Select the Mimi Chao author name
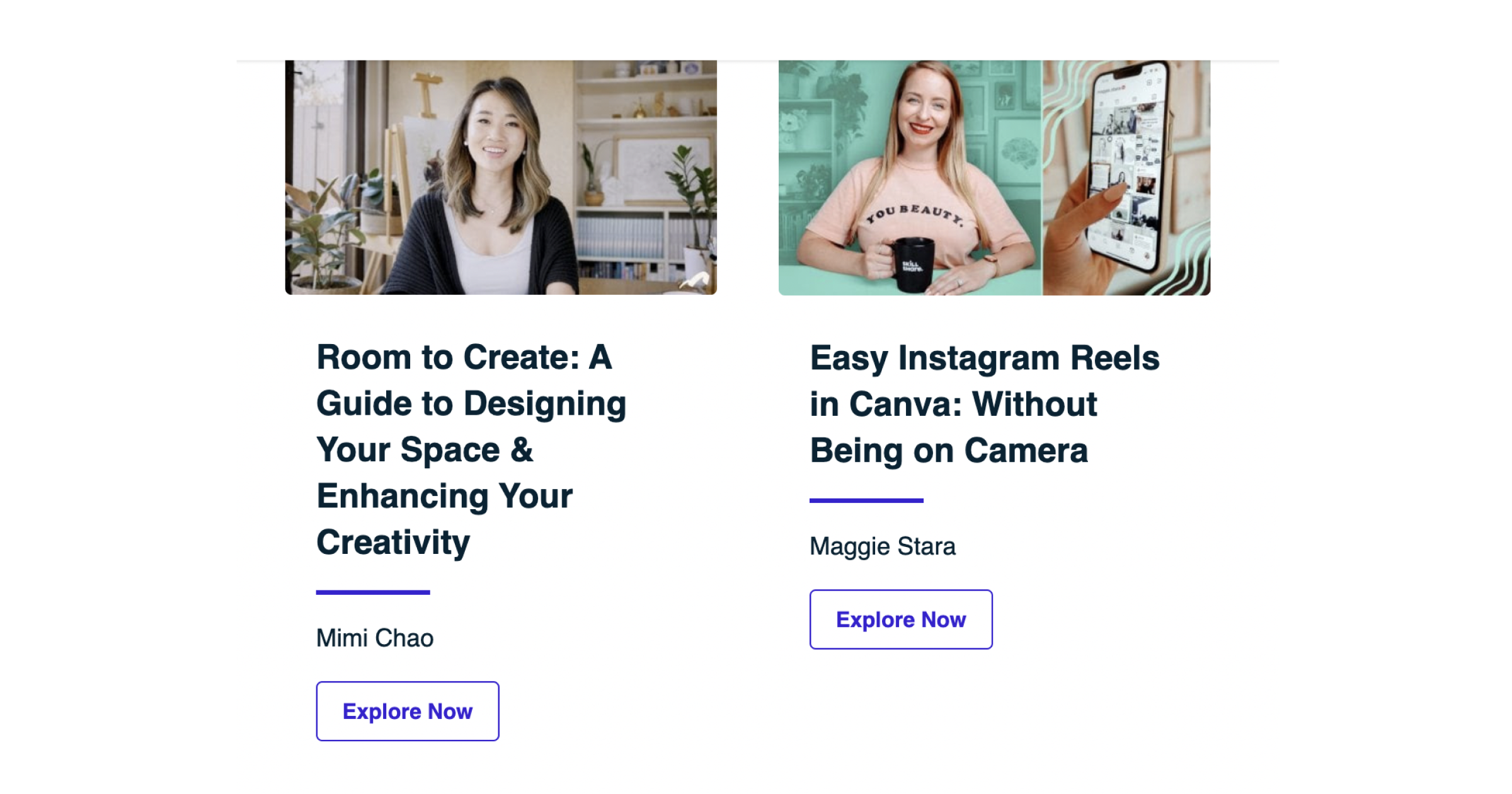The image size is (1512, 794). [375, 638]
